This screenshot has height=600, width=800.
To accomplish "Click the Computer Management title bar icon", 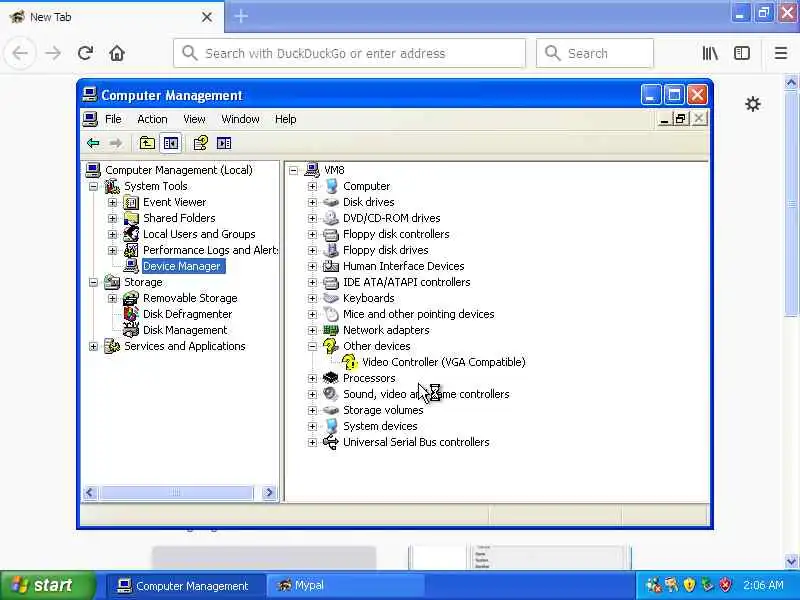I will [90, 95].
